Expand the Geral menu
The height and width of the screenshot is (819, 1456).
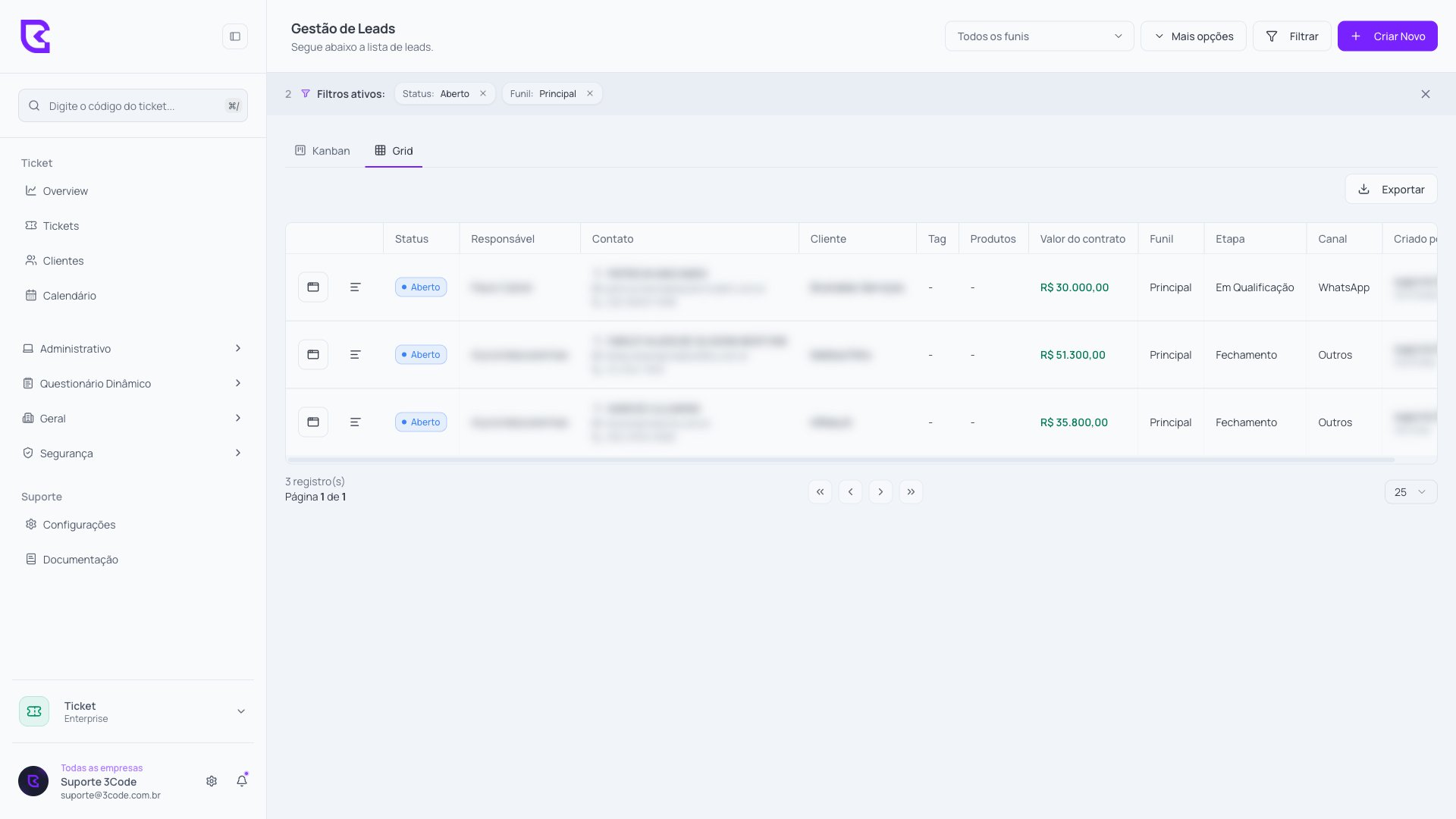click(x=133, y=419)
